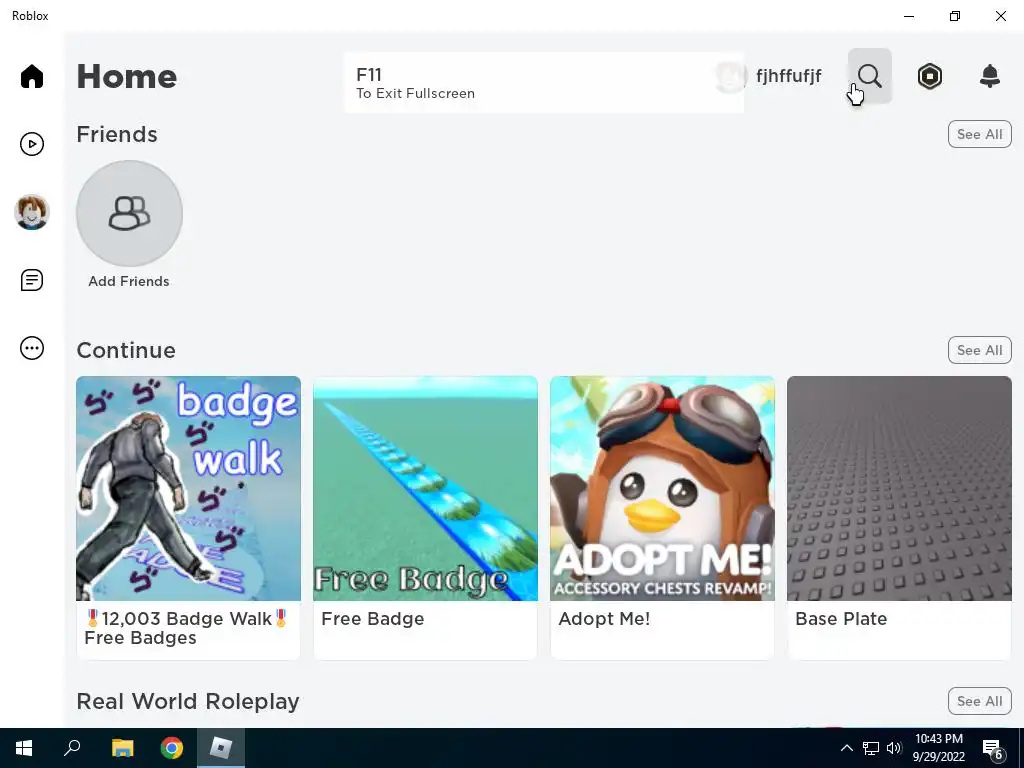1024x768 pixels.
Task: Click See All for Continue
Action: (980, 350)
